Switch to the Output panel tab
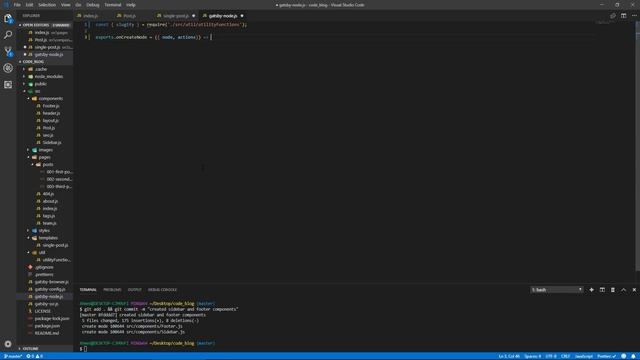Image resolution: width=640 pixels, height=360 pixels. [x=134, y=290]
